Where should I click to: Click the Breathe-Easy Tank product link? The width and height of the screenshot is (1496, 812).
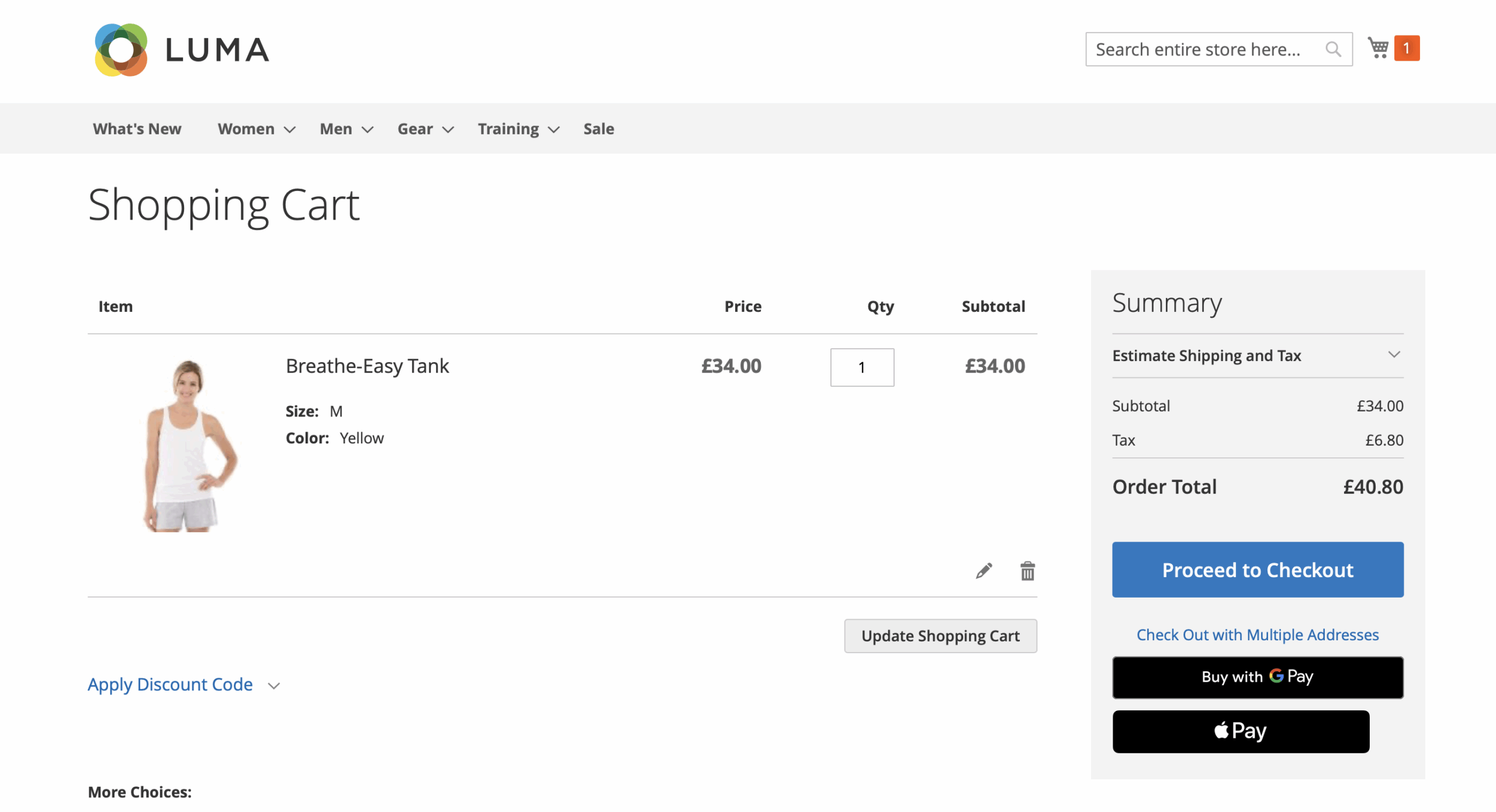[x=367, y=366]
